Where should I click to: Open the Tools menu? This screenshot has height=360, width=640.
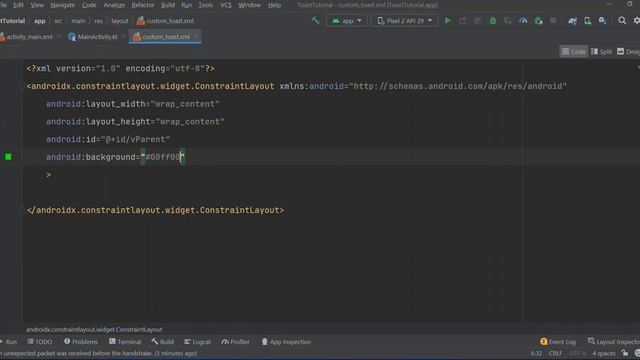(x=205, y=5)
